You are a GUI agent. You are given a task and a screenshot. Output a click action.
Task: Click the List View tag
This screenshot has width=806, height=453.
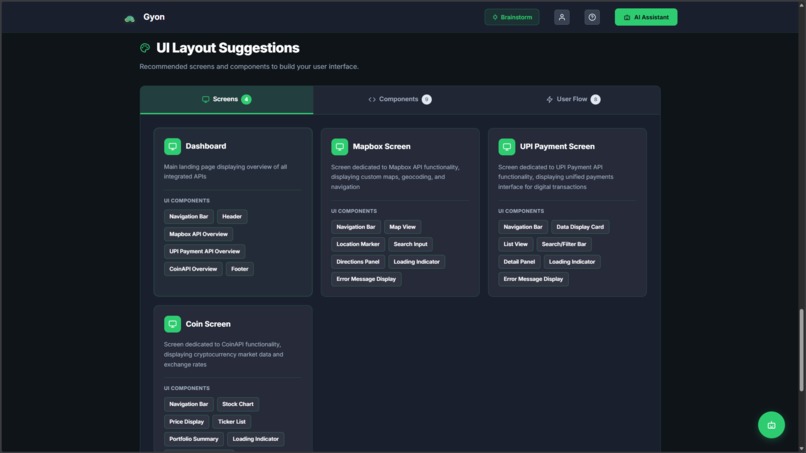pos(516,244)
